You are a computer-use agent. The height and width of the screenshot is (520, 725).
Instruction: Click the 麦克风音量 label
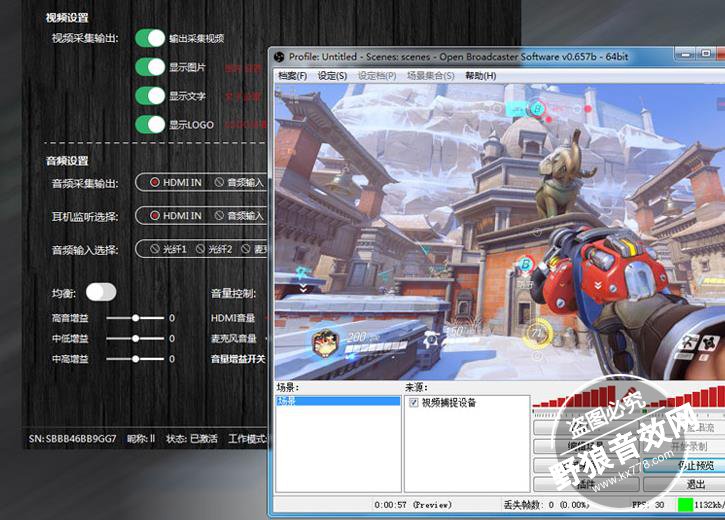[x=233, y=338]
